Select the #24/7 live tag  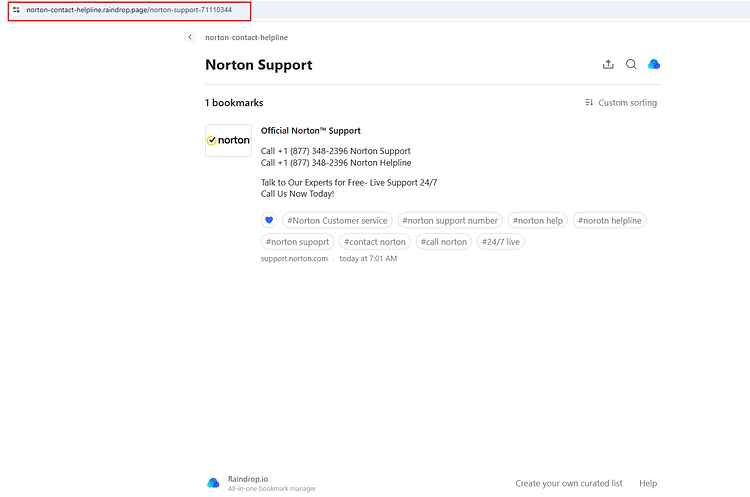tap(501, 242)
